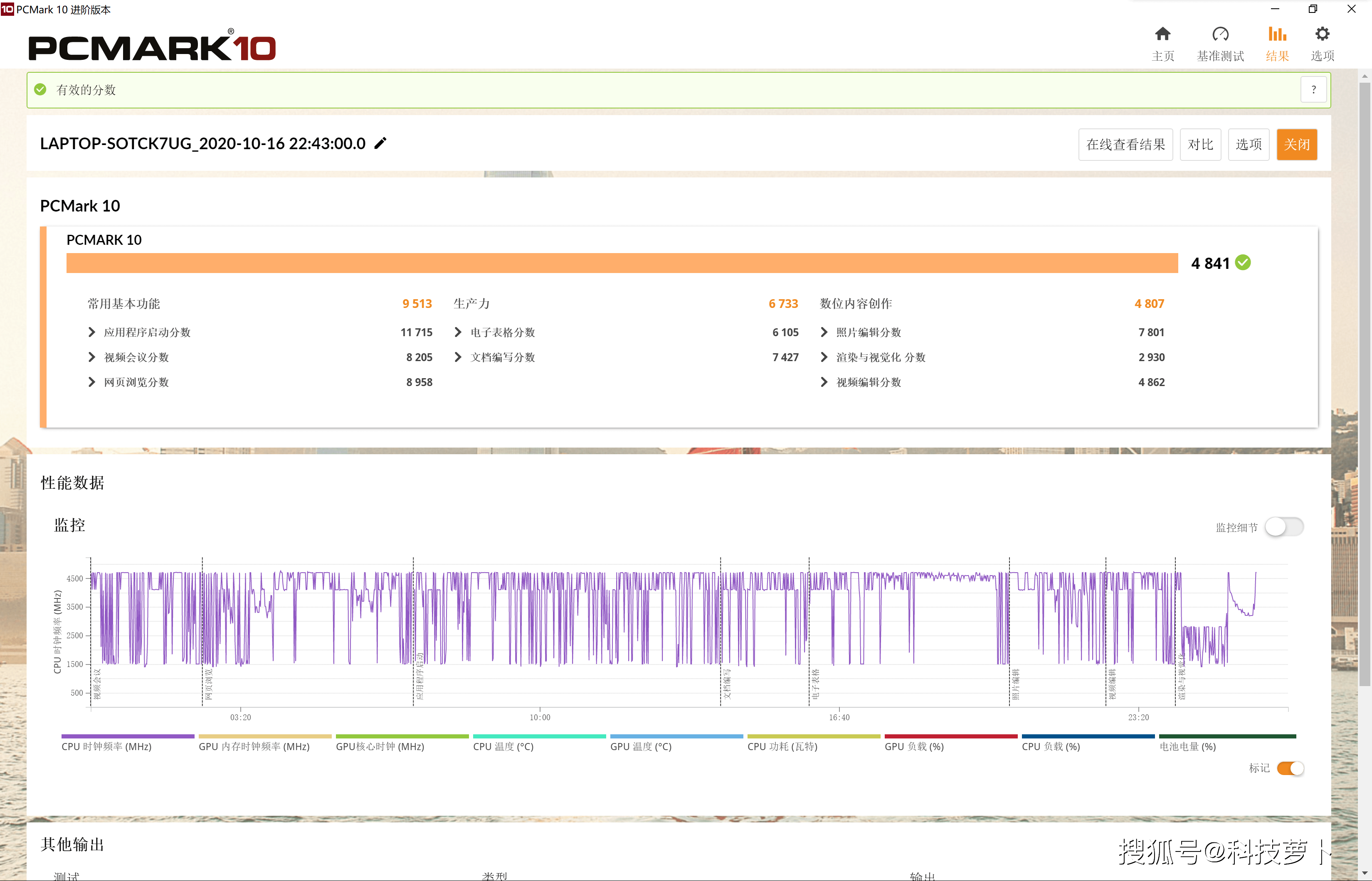Turn off the 标记 markers toggle
1372x881 pixels.
(x=1290, y=768)
